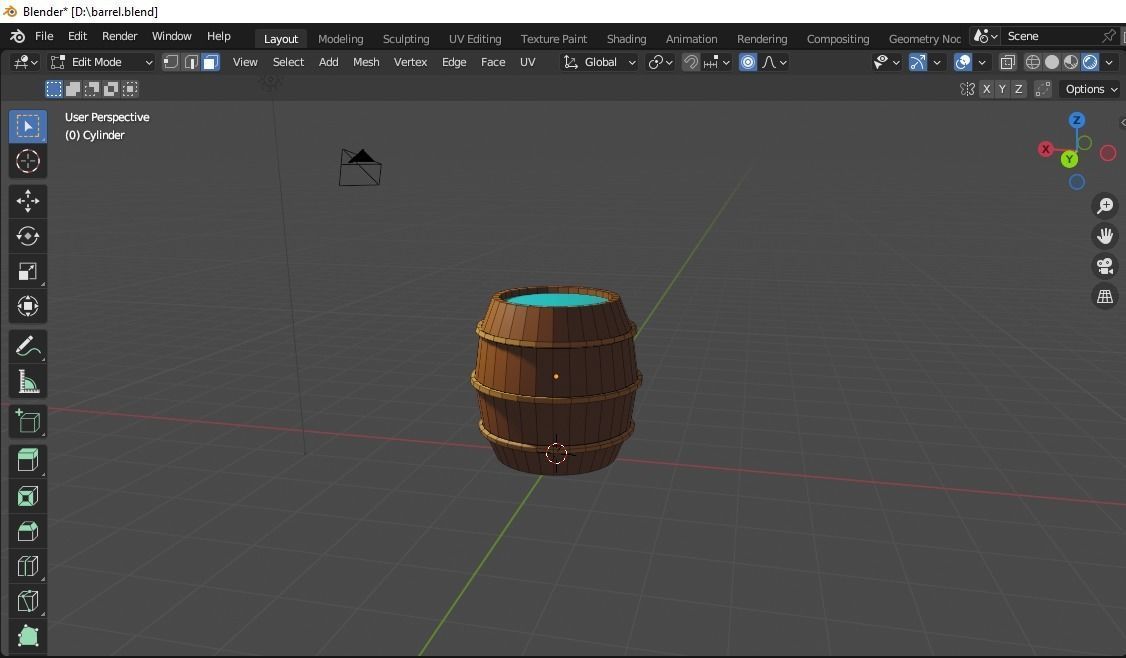The image size is (1126, 658).
Task: Pick the Annotate pencil tool
Action: coord(27,347)
